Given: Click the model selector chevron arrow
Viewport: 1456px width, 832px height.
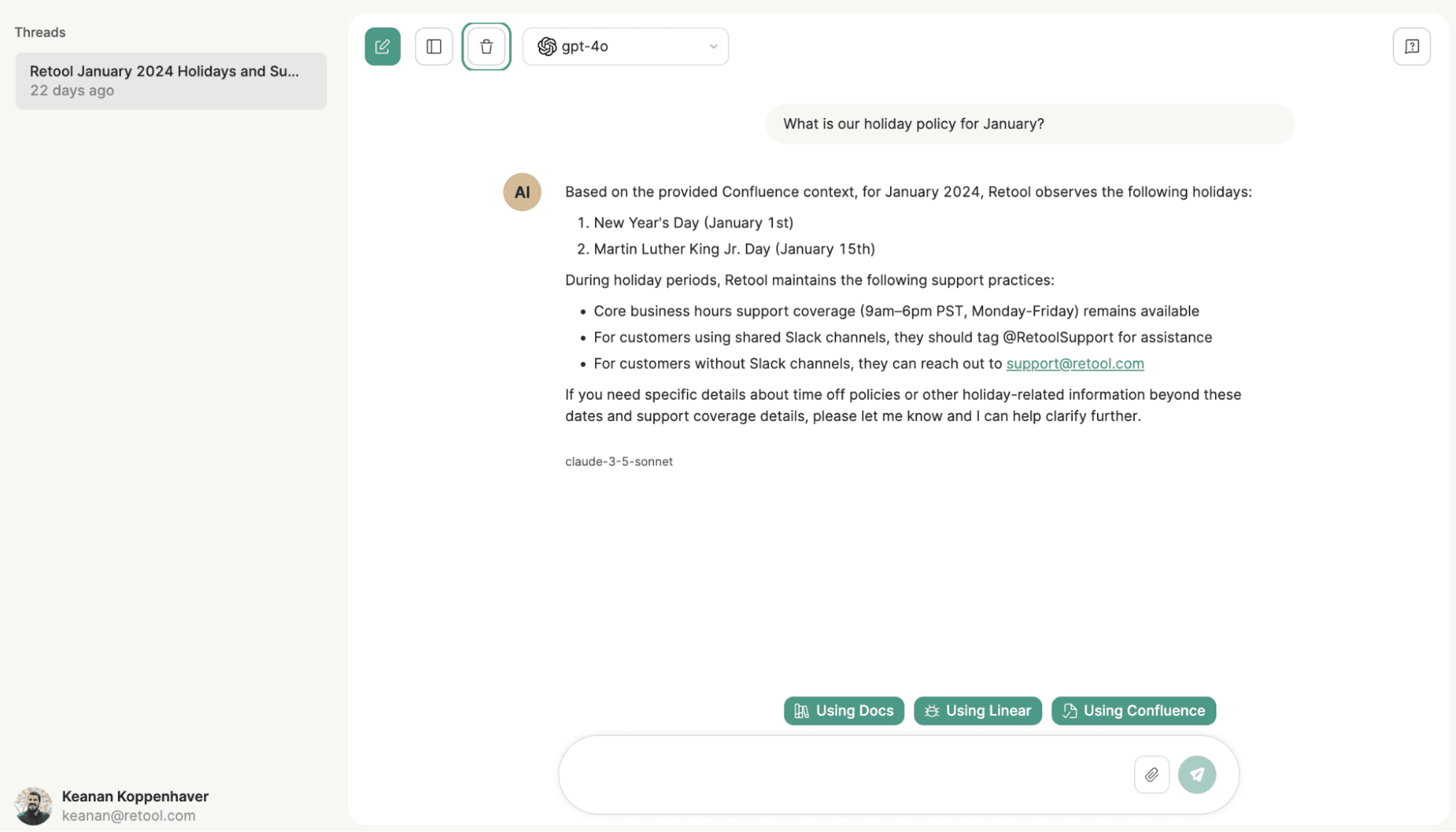Looking at the screenshot, I should point(713,47).
